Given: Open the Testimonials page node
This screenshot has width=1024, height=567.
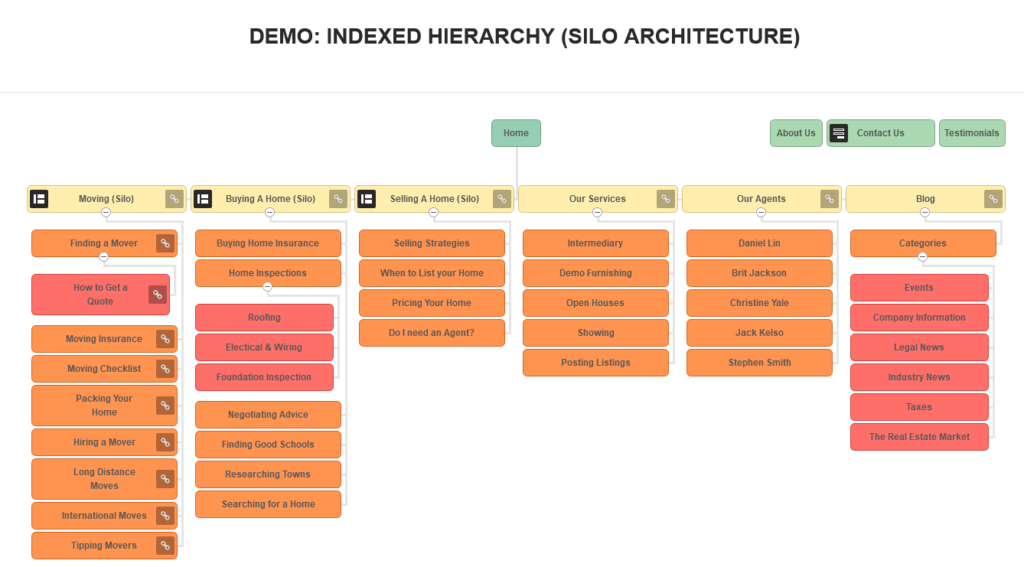Looking at the screenshot, I should (971, 133).
